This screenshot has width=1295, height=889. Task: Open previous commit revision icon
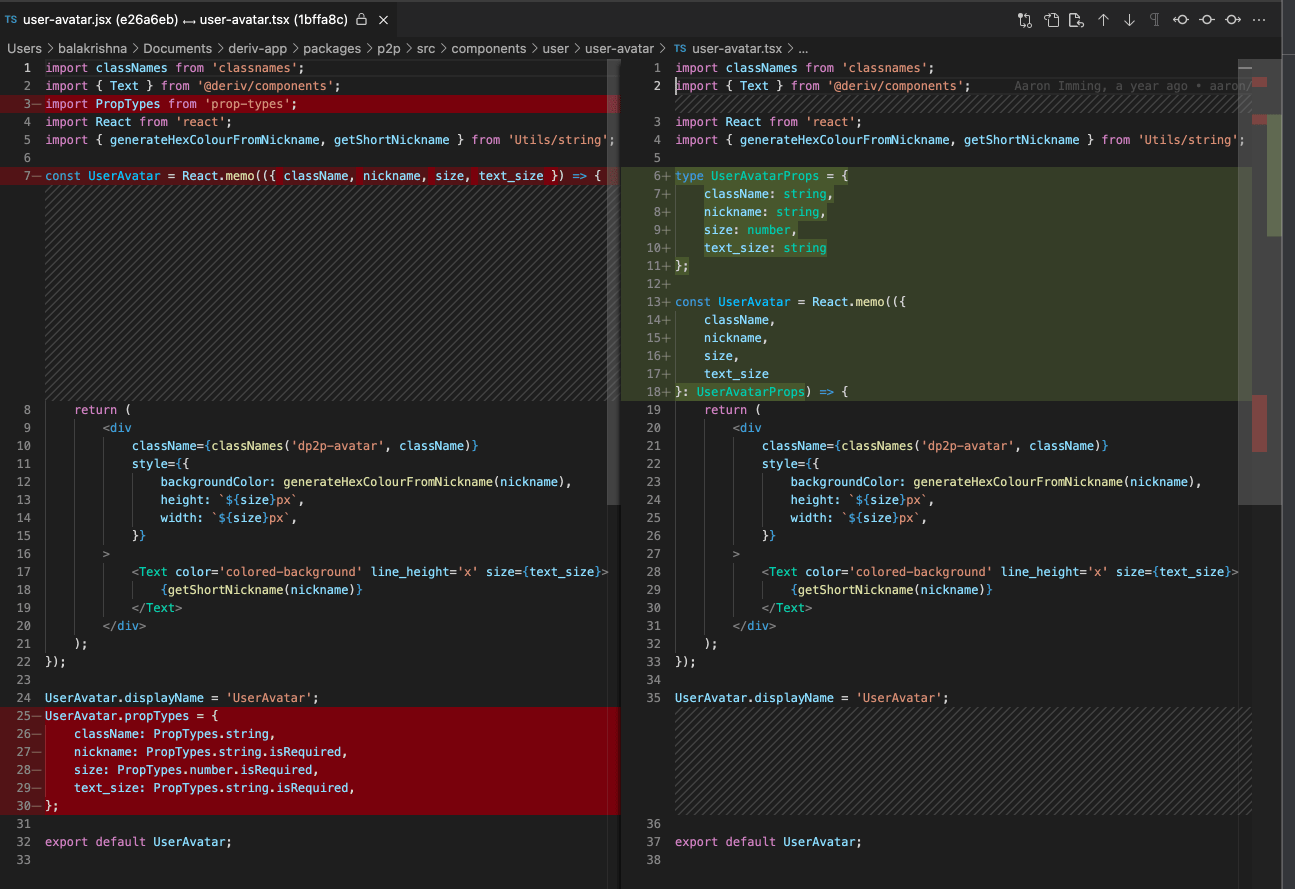(1181, 20)
